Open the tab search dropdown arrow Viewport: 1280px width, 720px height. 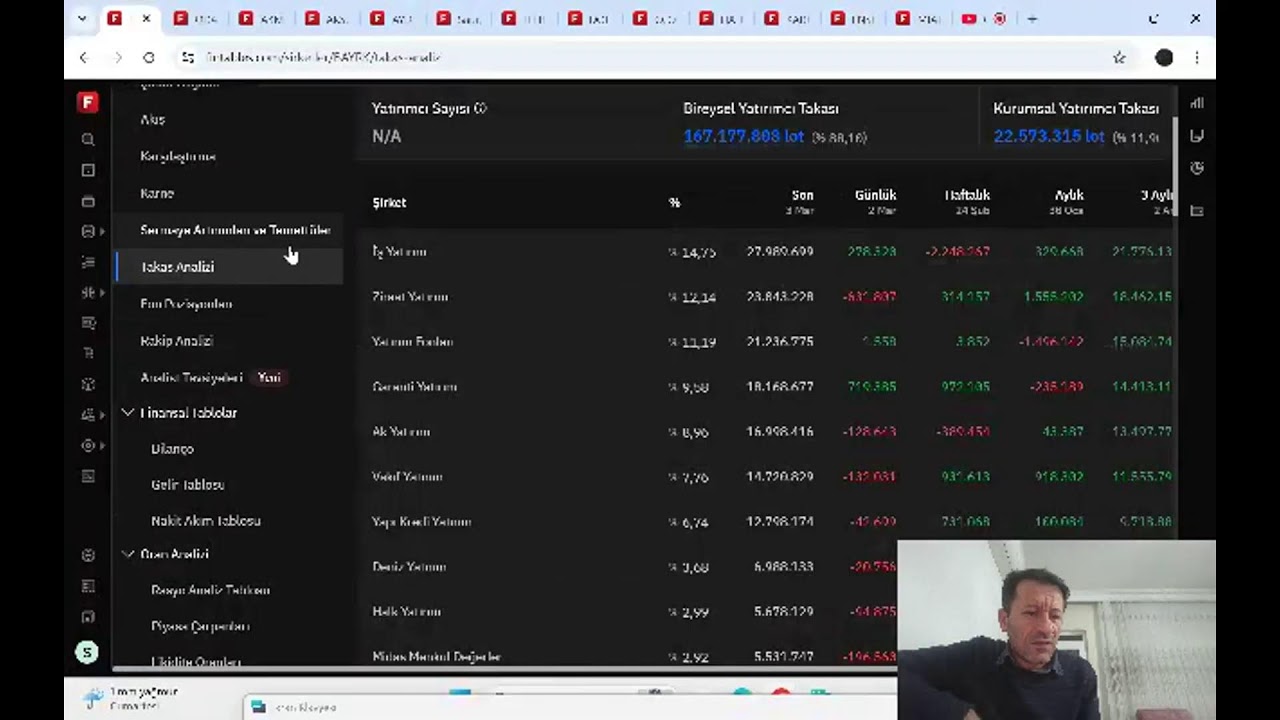(82, 18)
